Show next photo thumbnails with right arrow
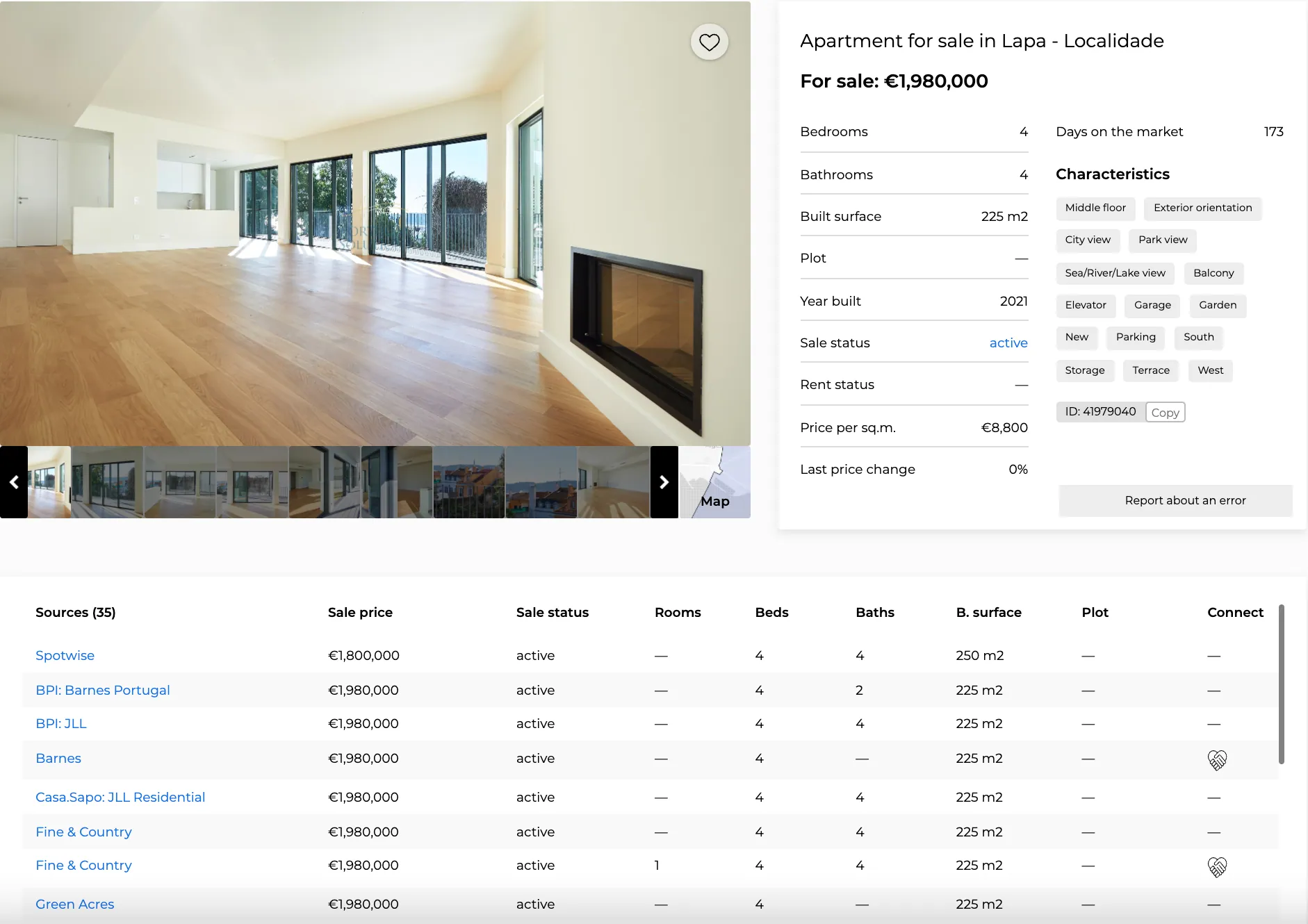The image size is (1308, 924). [664, 482]
